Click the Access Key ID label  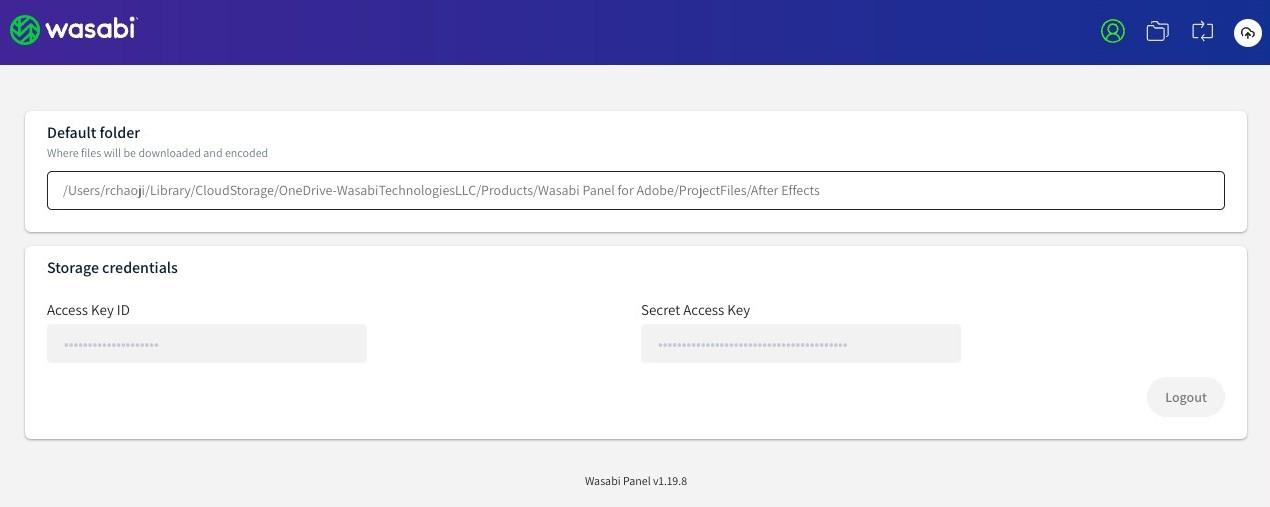point(88,310)
